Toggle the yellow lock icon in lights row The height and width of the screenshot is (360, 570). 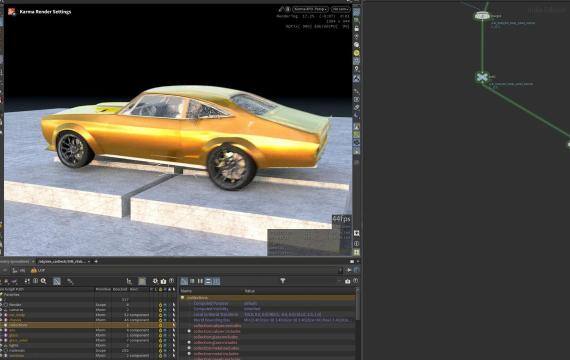[x=160, y=346]
